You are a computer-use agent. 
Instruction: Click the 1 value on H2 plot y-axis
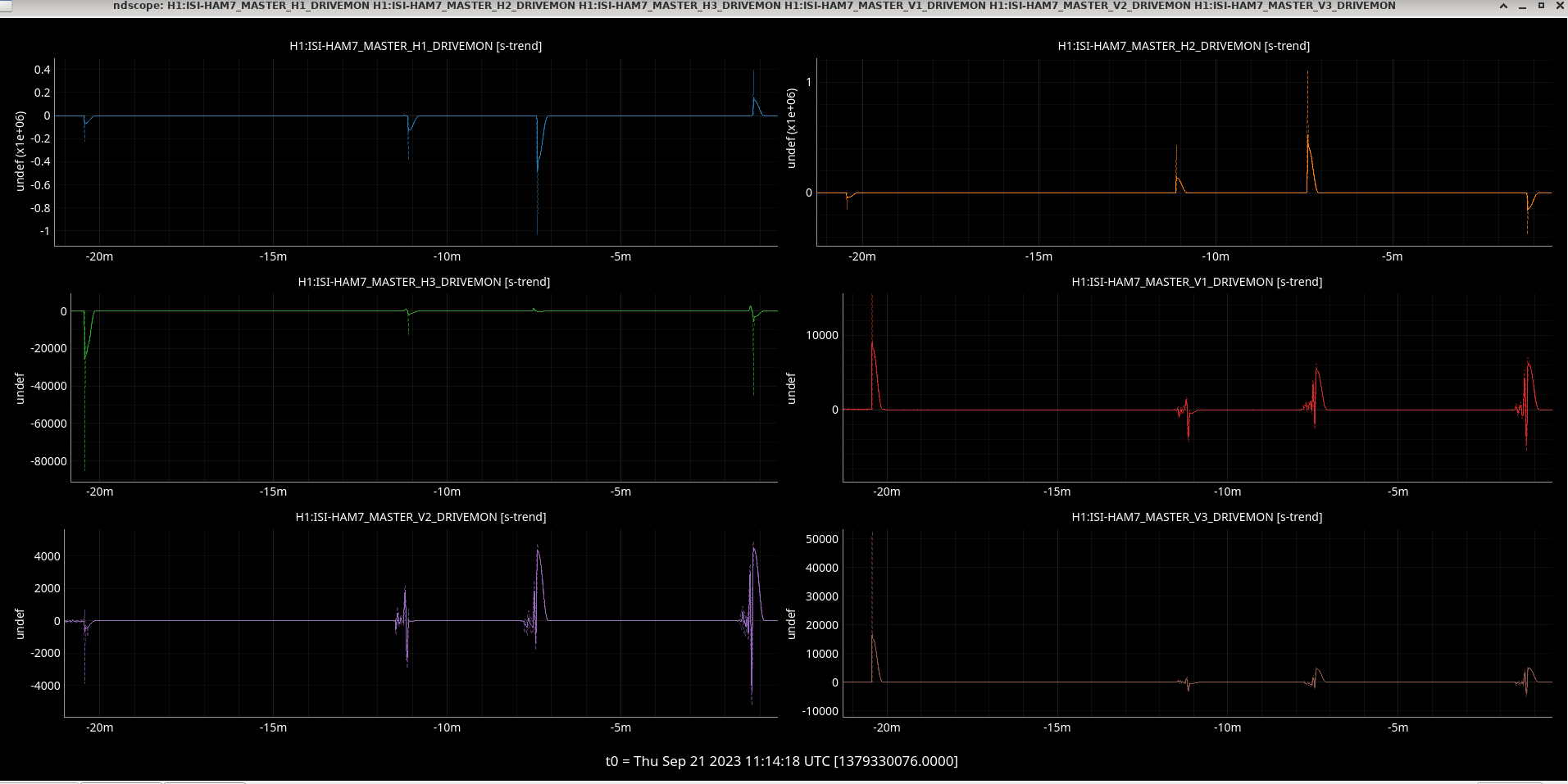pyautogui.click(x=809, y=82)
